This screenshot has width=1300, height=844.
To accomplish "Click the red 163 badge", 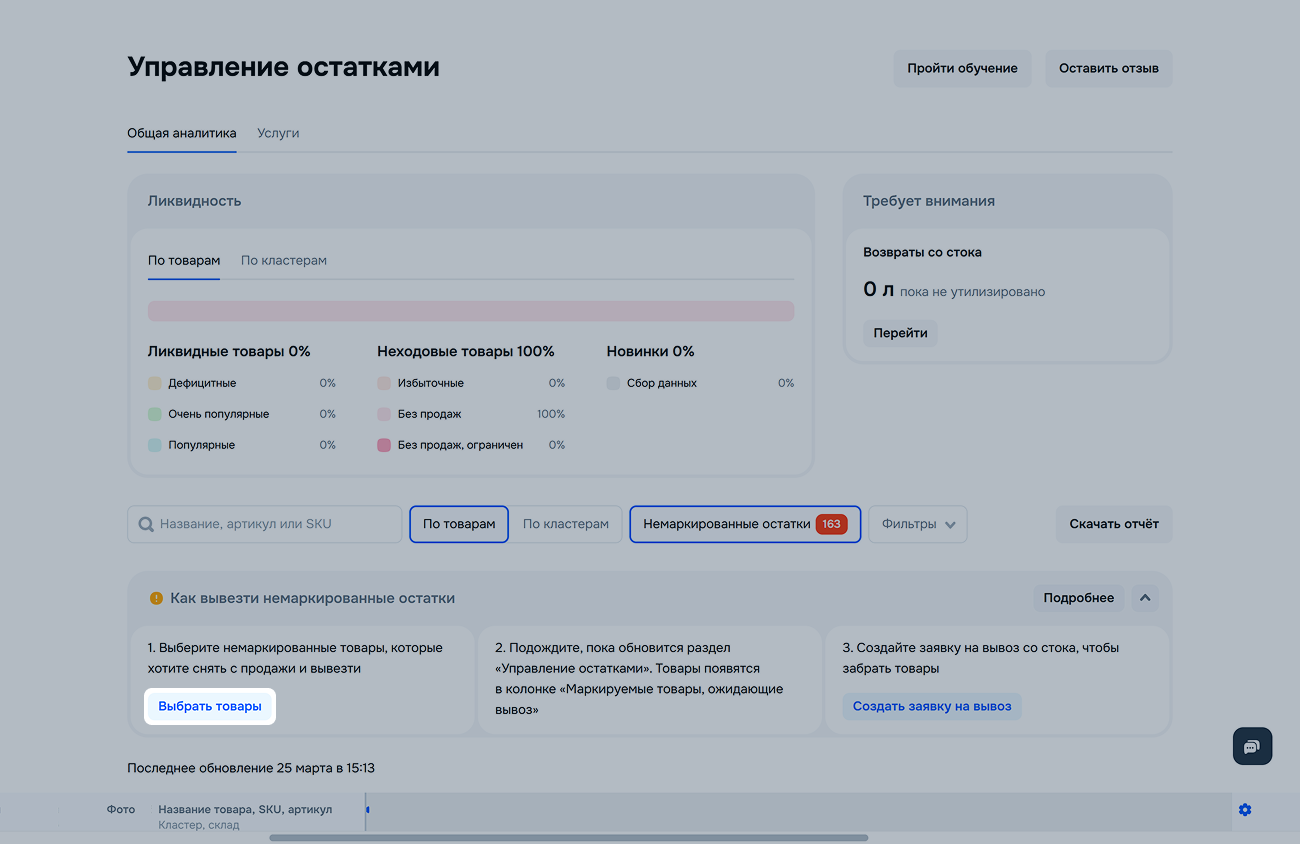I will [831, 524].
